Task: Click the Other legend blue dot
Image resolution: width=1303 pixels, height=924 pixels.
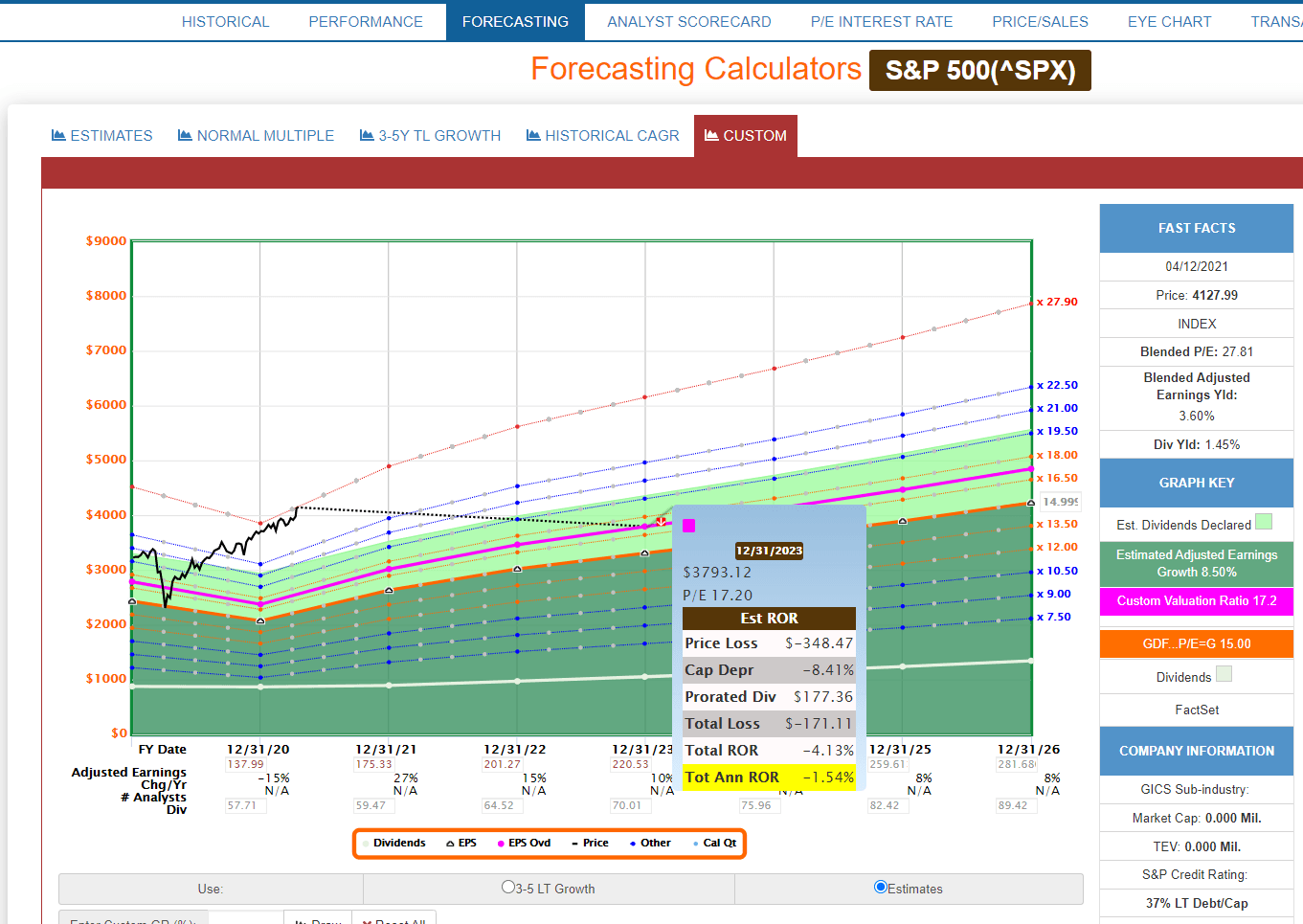Action: pyautogui.click(x=633, y=844)
